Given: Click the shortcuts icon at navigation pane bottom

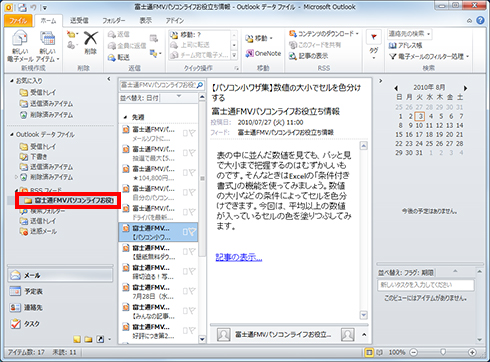Looking at the screenshot, I should (x=100, y=339).
